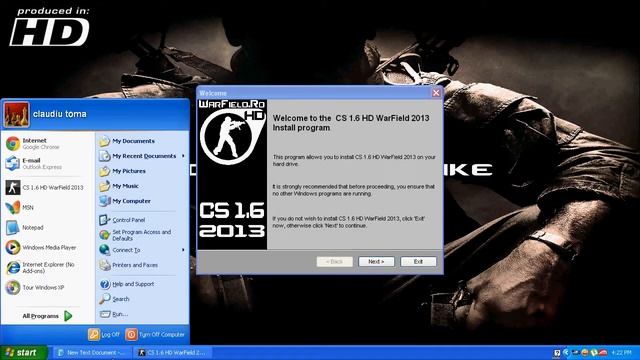Open My Computer icon
Screen dimensions: 640x360
coord(104,201)
